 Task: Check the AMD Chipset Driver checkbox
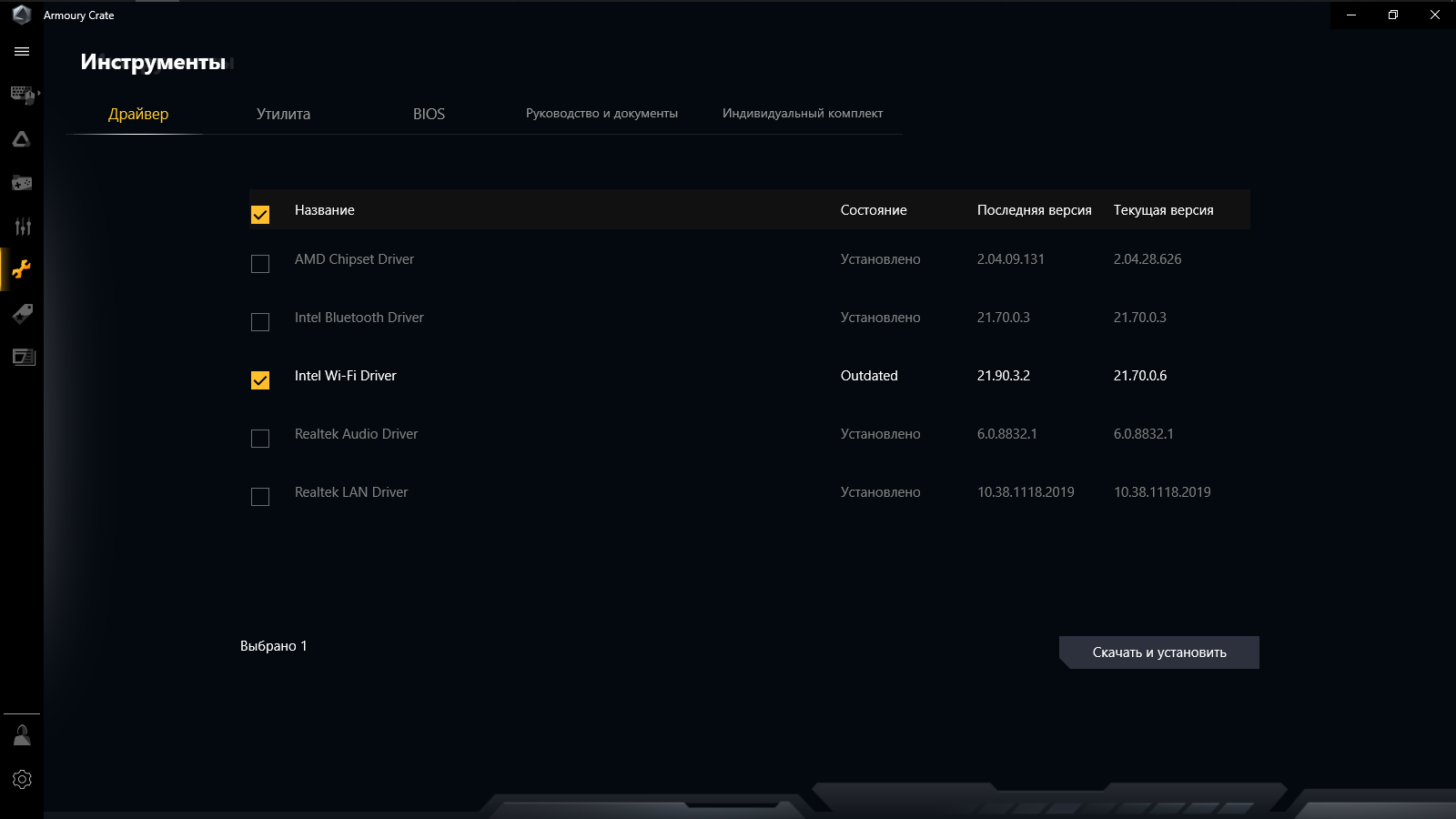[x=260, y=264]
